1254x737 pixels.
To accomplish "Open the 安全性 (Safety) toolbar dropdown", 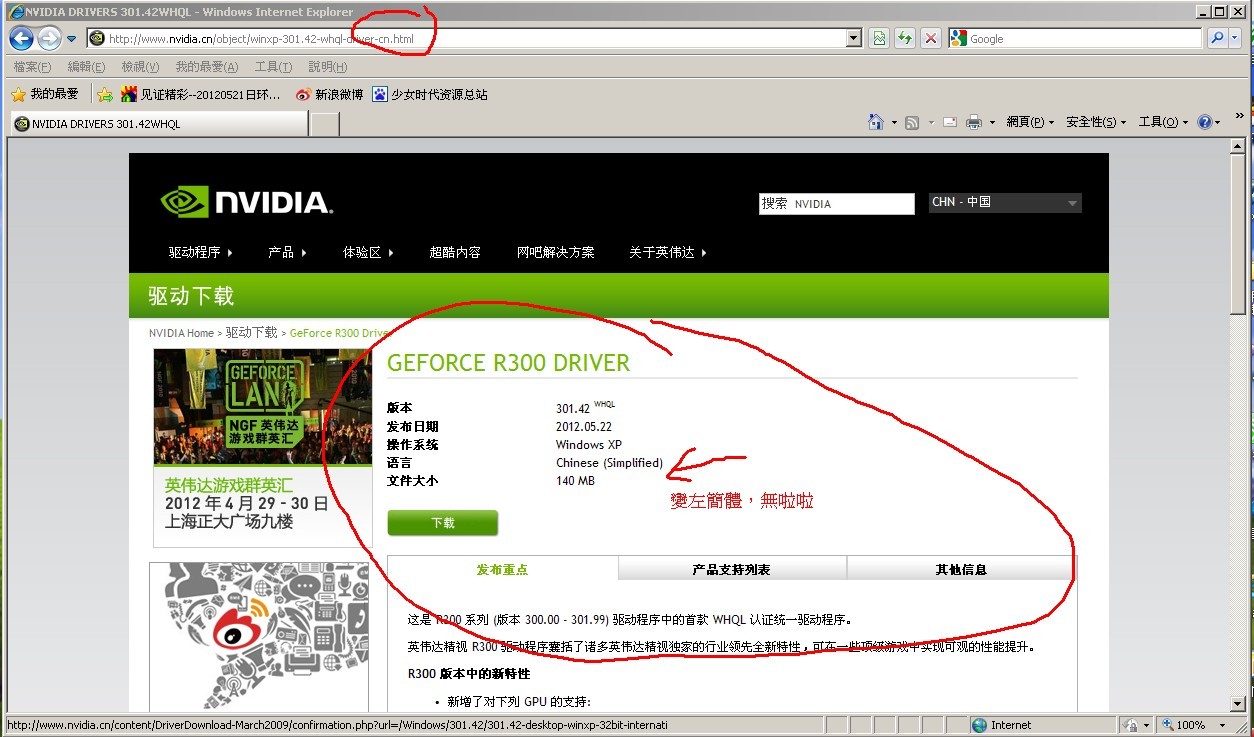I will click(1095, 122).
